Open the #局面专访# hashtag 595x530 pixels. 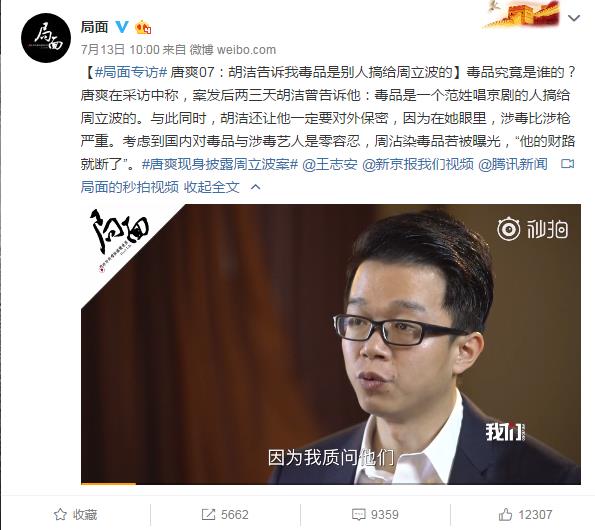point(131,72)
